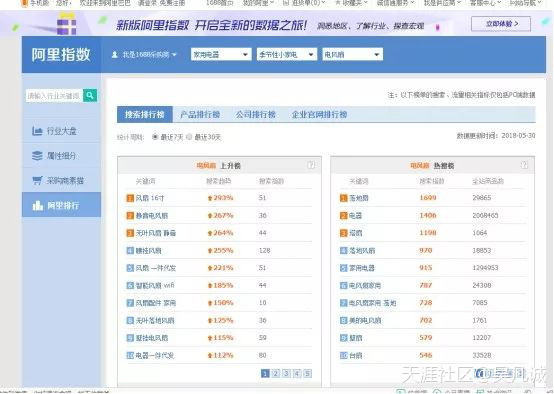The height and width of the screenshot is (394, 554).
Task: Click search index value 1699
Action: [x=428, y=198]
